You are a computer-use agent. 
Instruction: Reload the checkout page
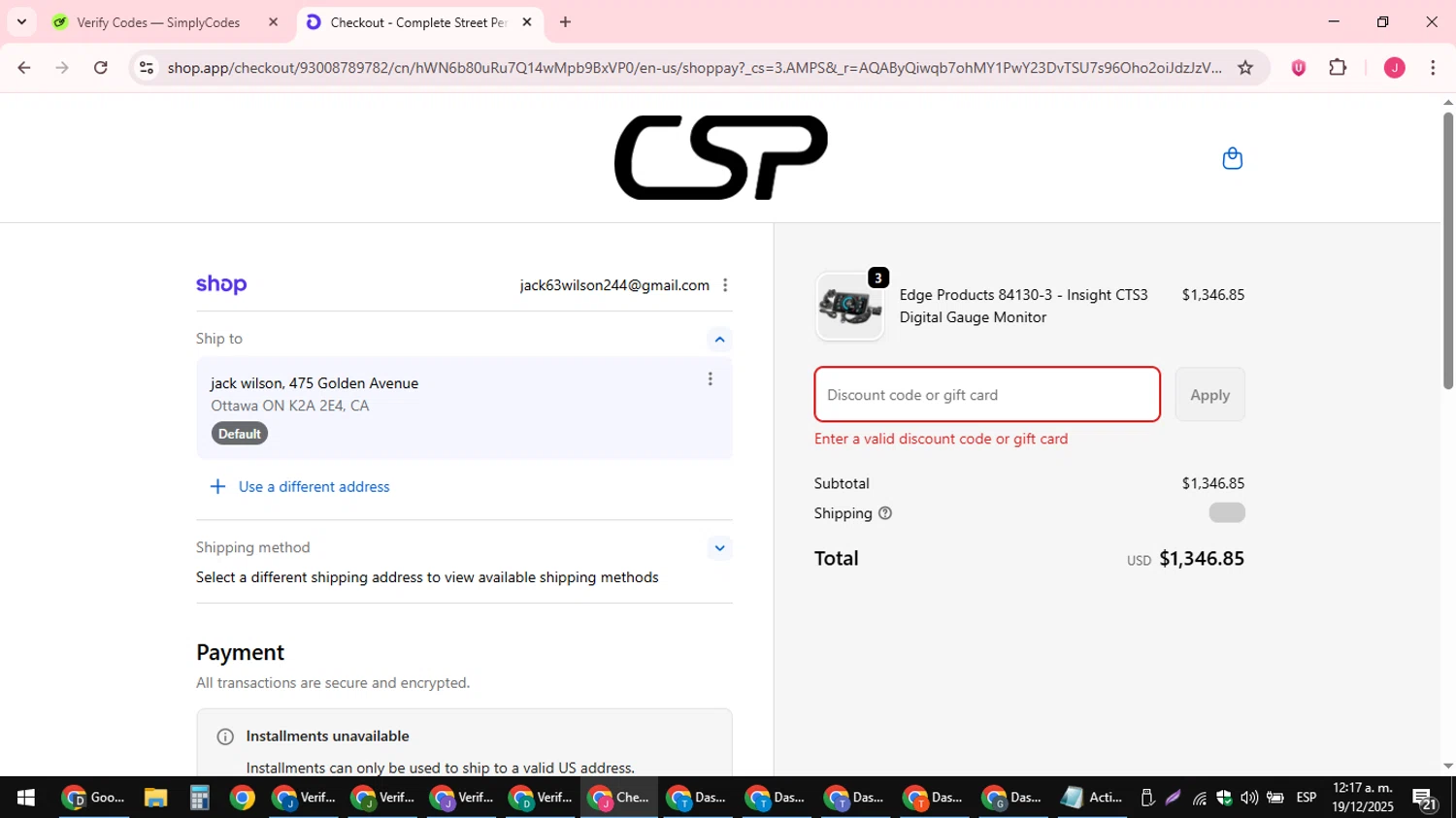101,67
